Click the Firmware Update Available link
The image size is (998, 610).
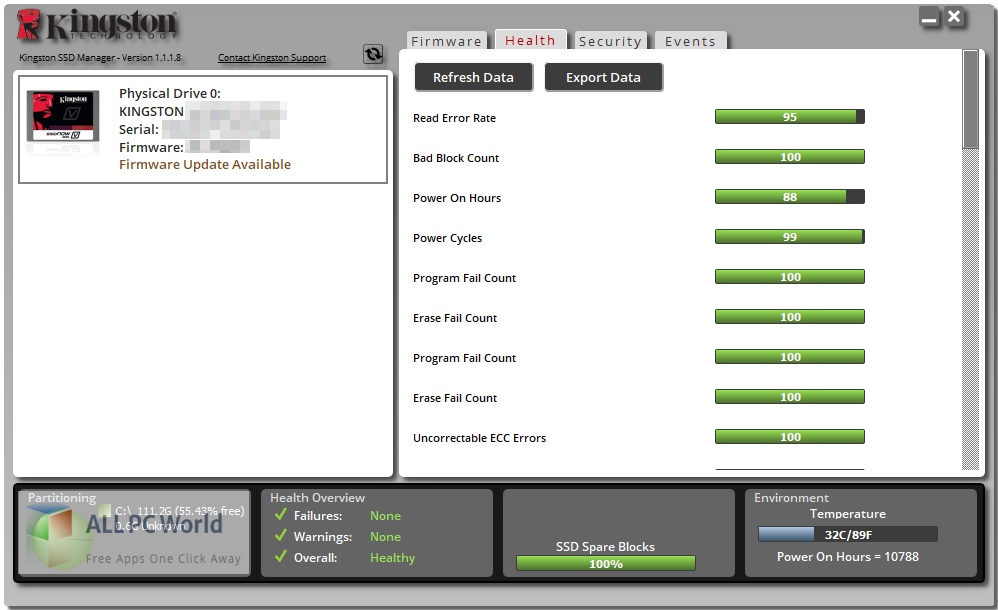point(204,164)
